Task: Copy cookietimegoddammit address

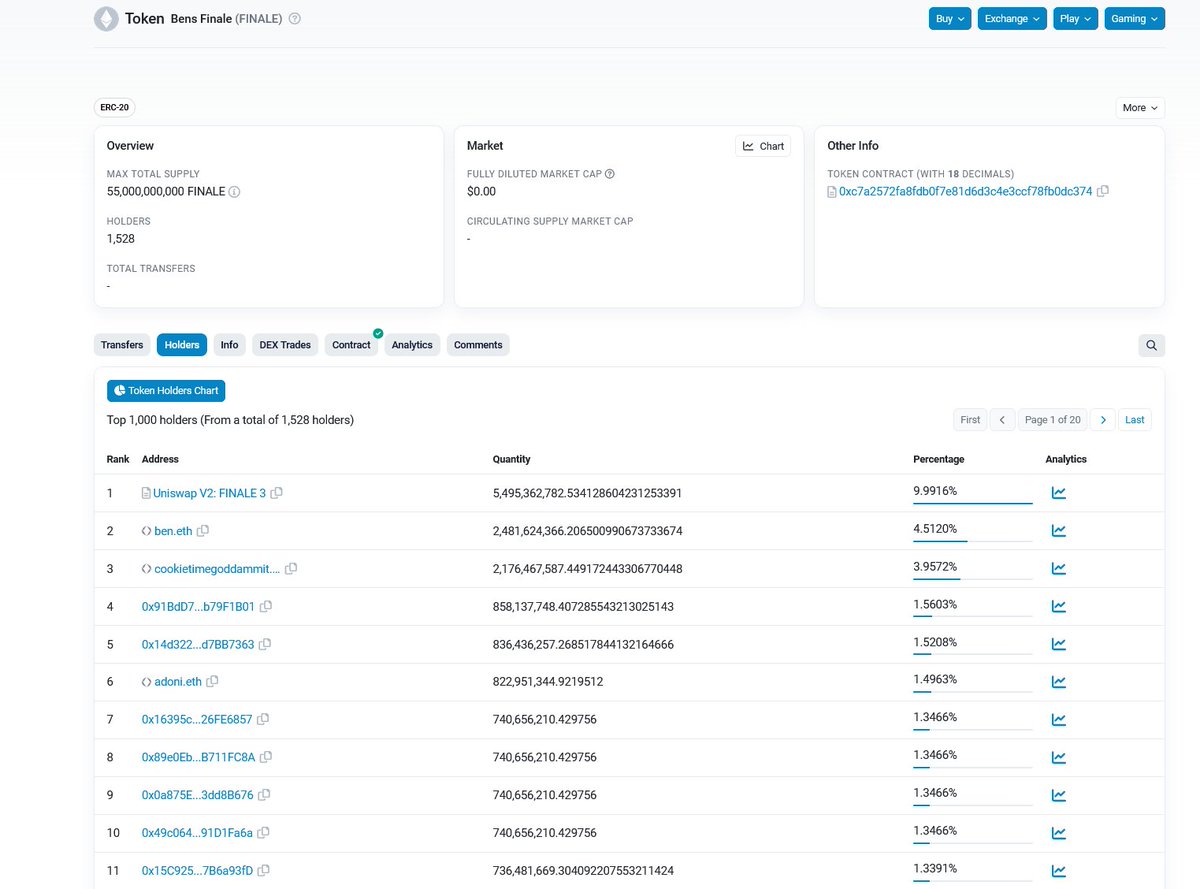Action: [291, 569]
